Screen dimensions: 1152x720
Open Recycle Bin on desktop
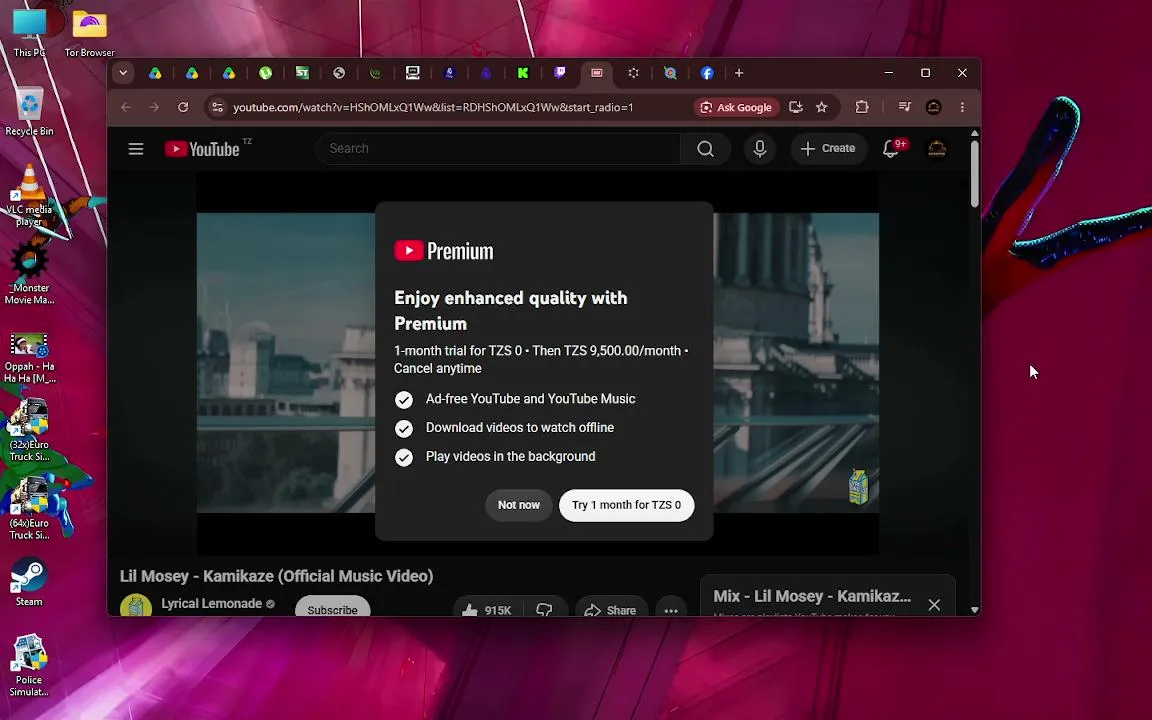click(29, 112)
